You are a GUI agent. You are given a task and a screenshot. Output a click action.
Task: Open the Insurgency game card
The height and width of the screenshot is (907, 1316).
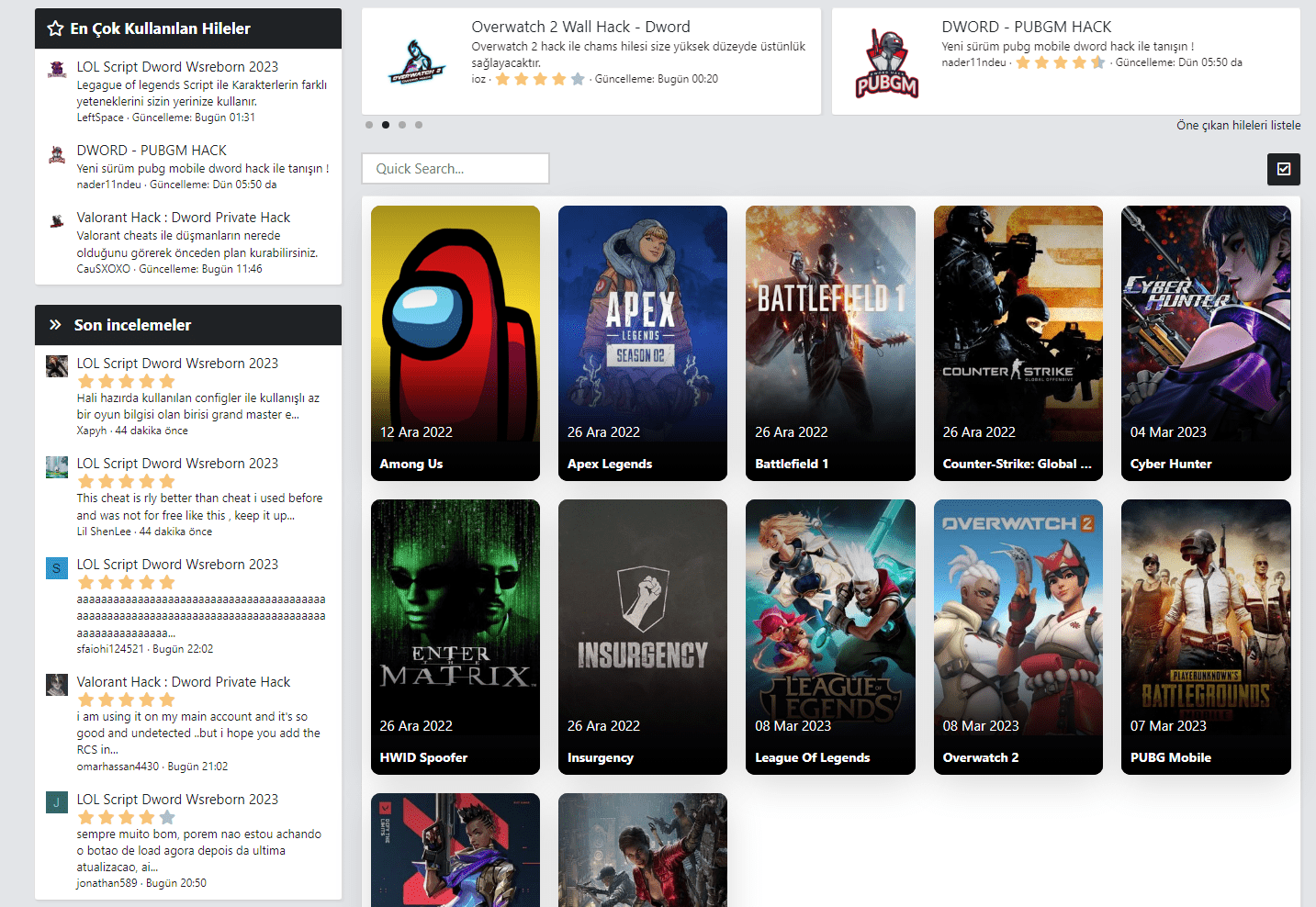pyautogui.click(x=643, y=637)
